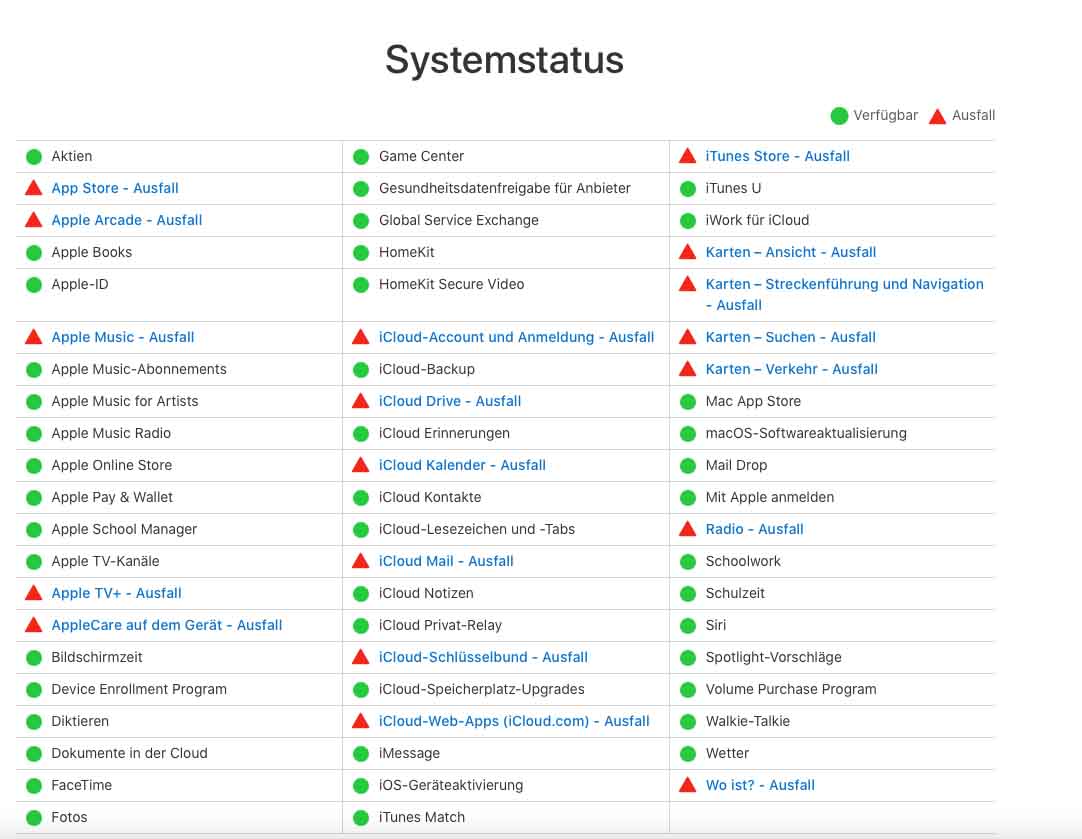Open the iCloud Mail - Ausfall link
Image resolution: width=1082 pixels, height=839 pixels.
pyautogui.click(x=446, y=561)
